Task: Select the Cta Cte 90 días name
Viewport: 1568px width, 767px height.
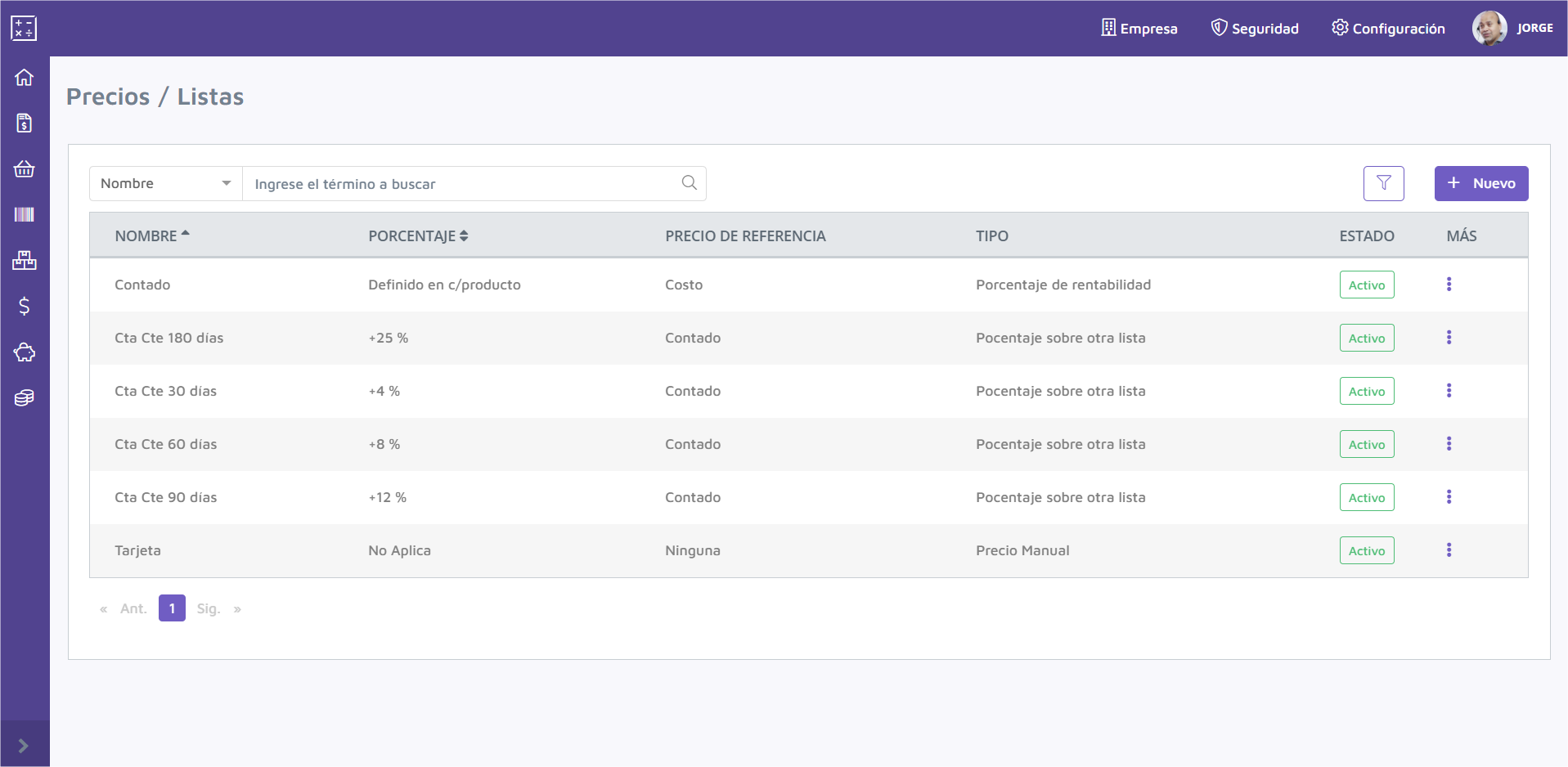Action: (x=165, y=497)
